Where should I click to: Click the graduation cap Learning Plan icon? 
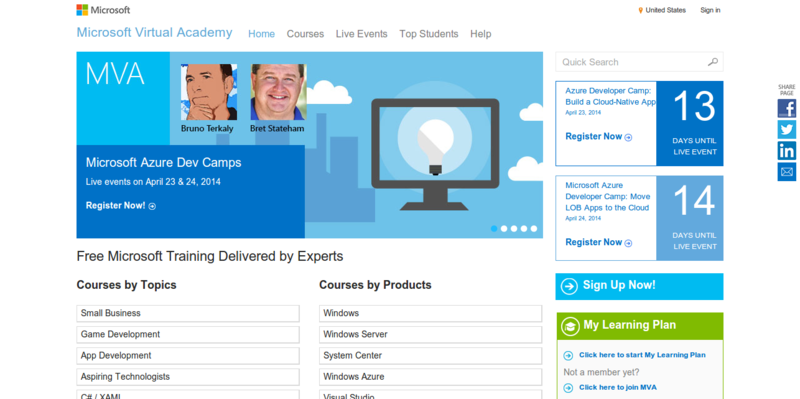(570, 326)
